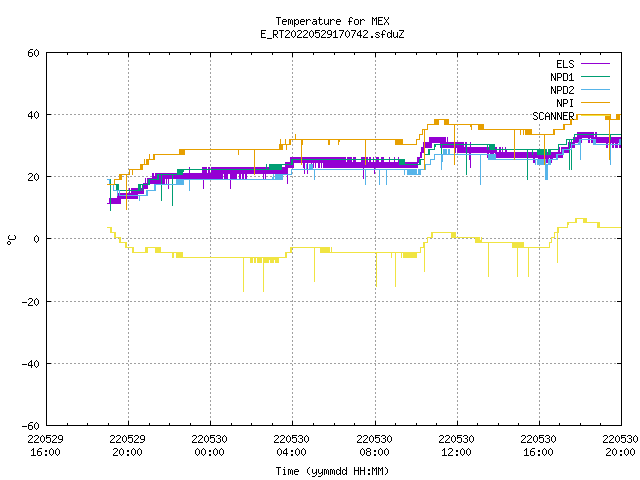Image resolution: width=640 pixels, height=480 pixels.
Task: Click the chart title 'Temperature for MEX'
Action: pyautogui.click(x=332, y=21)
